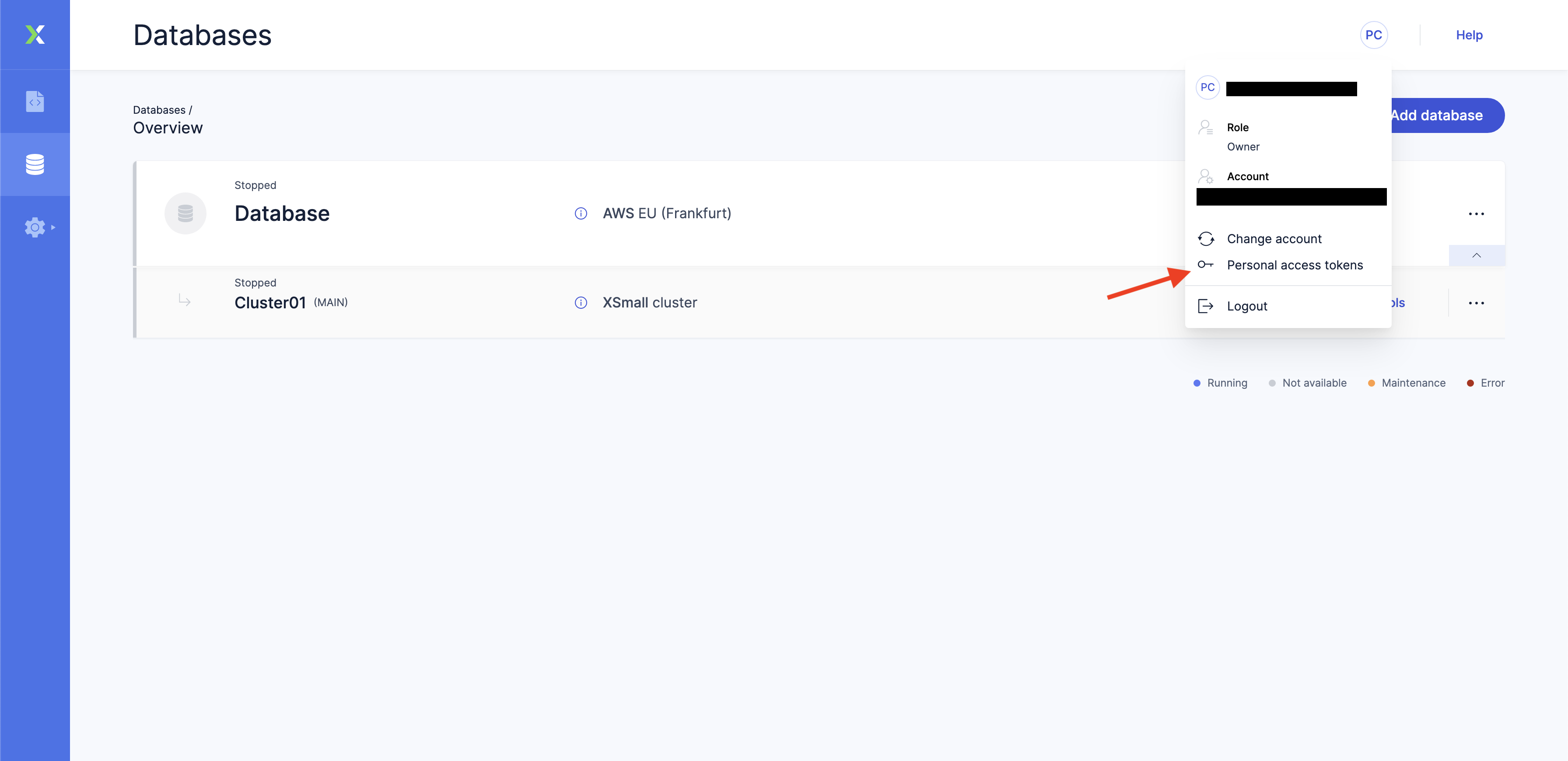Click the Running legend entry
This screenshot has height=761, width=1568.
[1220, 383]
